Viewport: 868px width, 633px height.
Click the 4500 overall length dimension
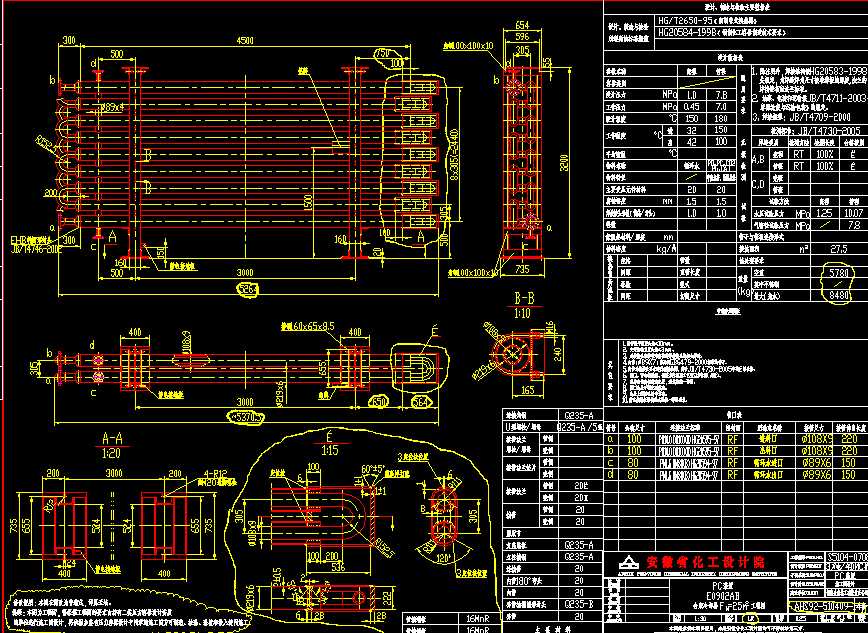point(245,40)
